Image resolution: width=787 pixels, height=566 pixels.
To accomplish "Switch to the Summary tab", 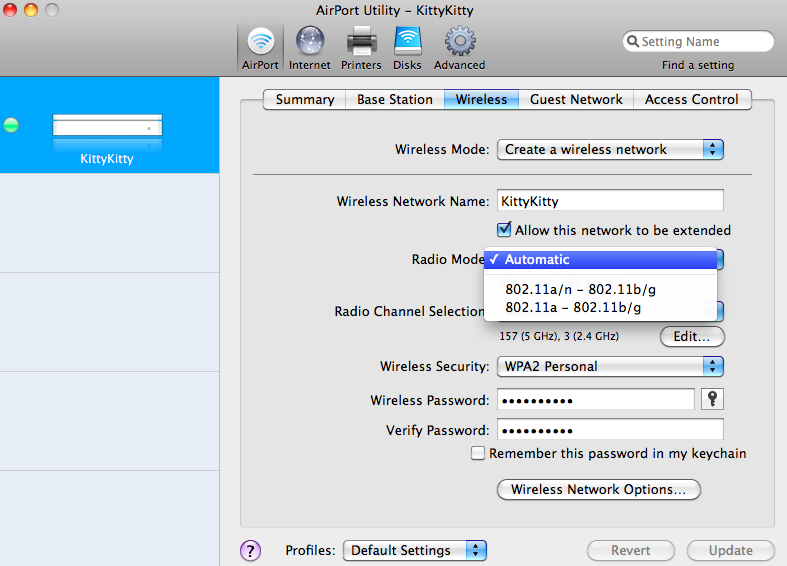I will point(305,99).
